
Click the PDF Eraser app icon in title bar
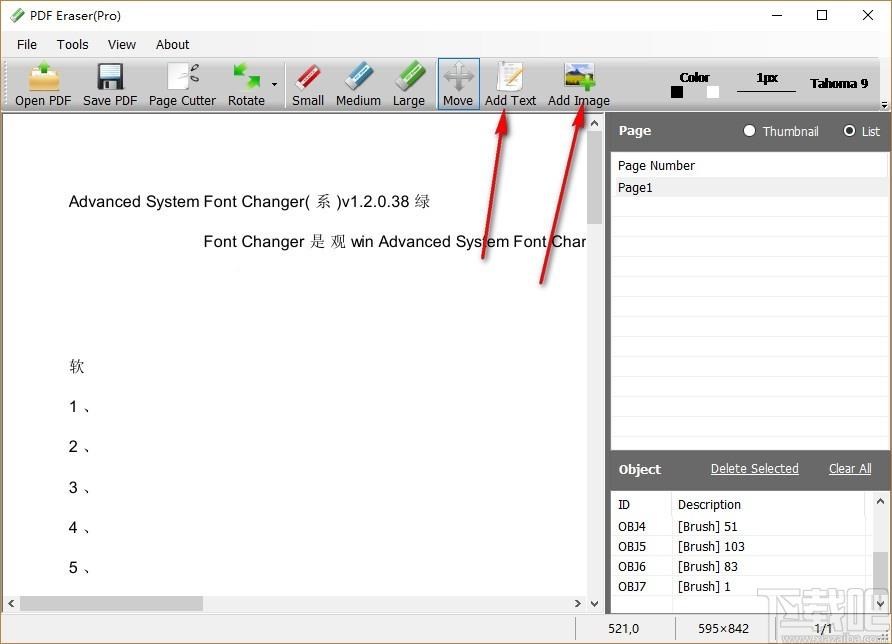(18, 15)
